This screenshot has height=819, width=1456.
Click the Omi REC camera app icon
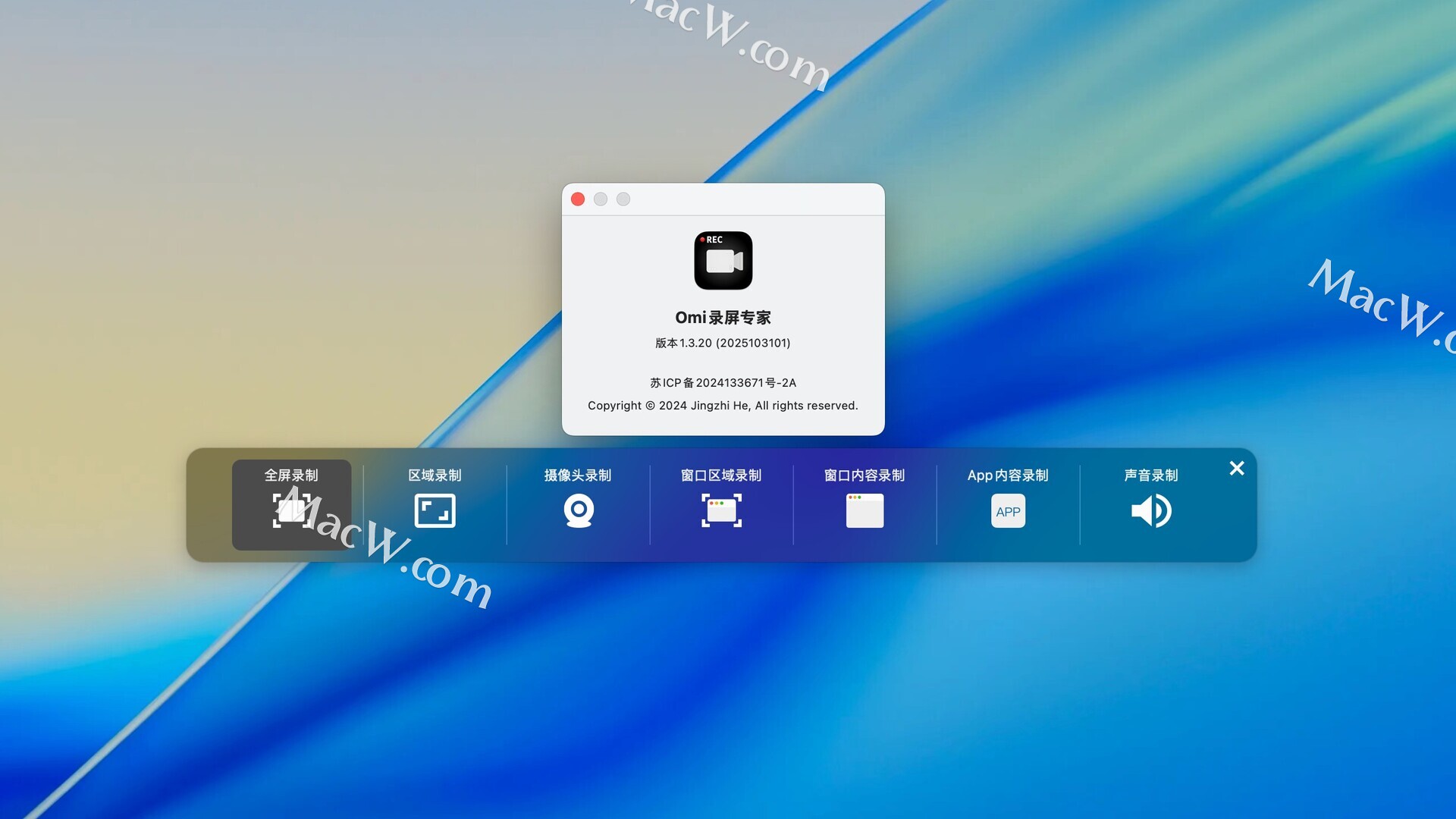[x=723, y=260]
